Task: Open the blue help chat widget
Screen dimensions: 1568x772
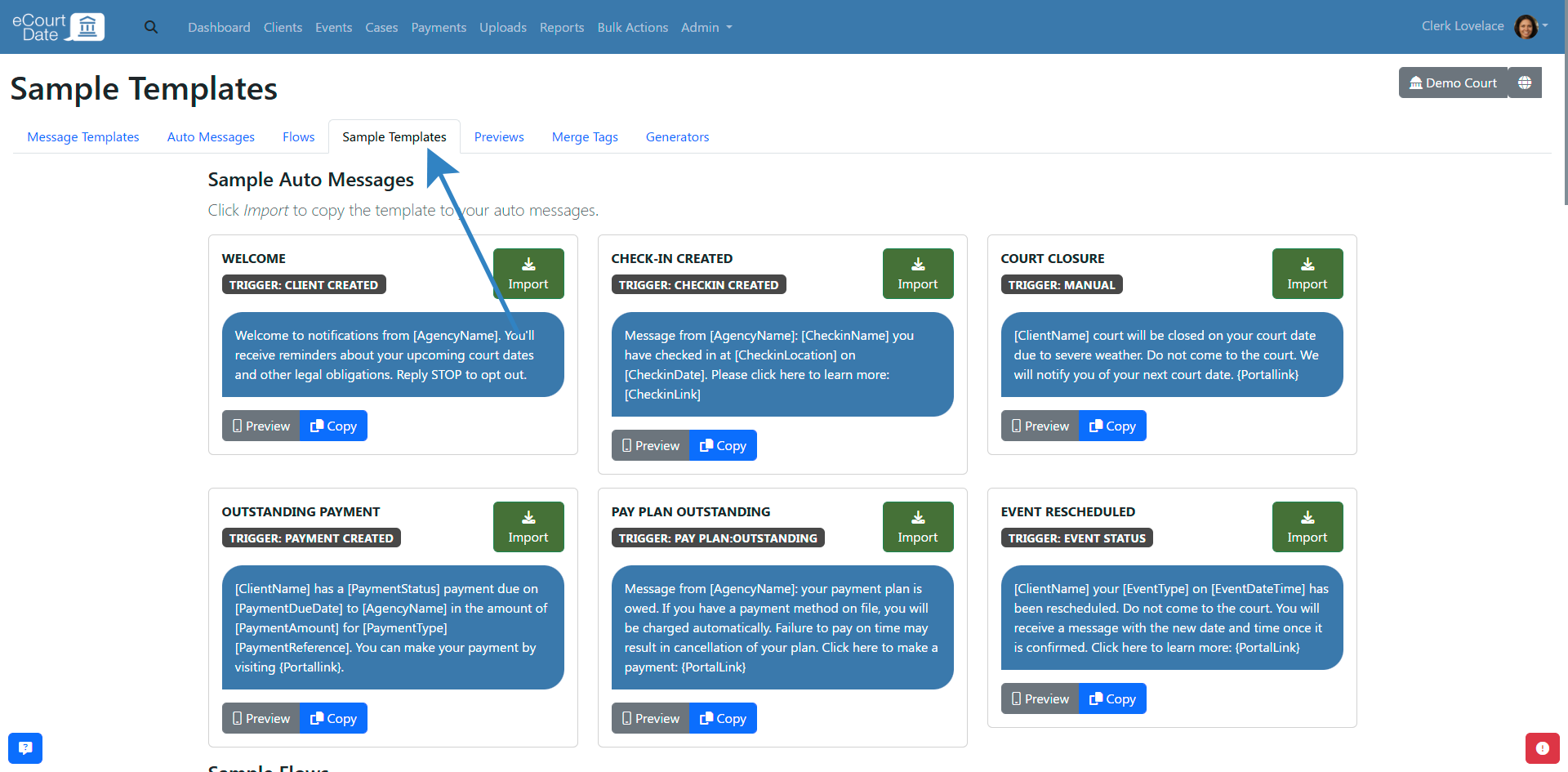Action: coord(25,747)
